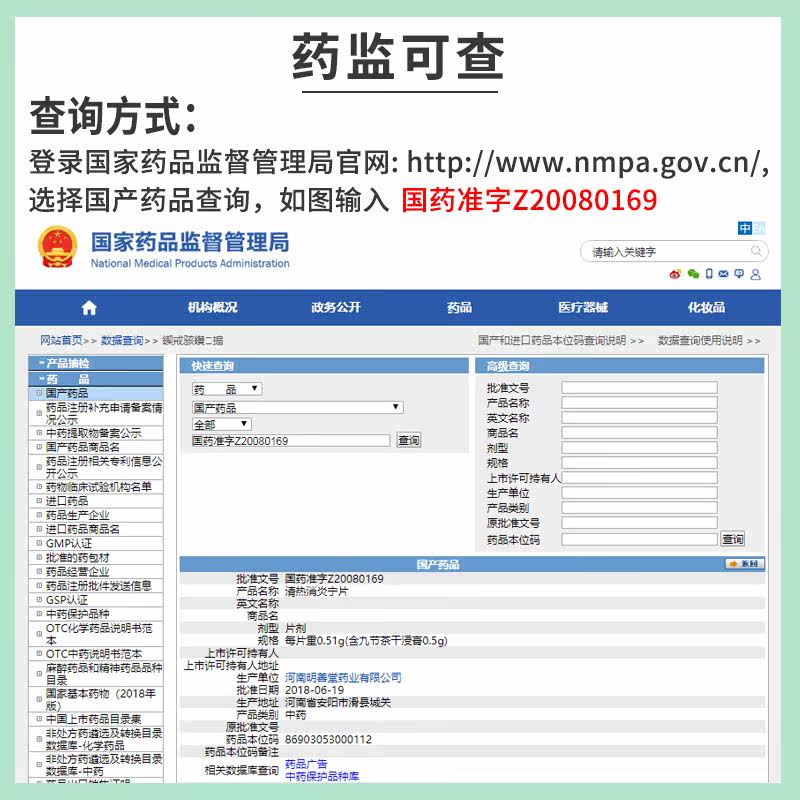800x800 pixels.
Task: Select 中药保护品种 in sidebar
Action: click(96, 614)
